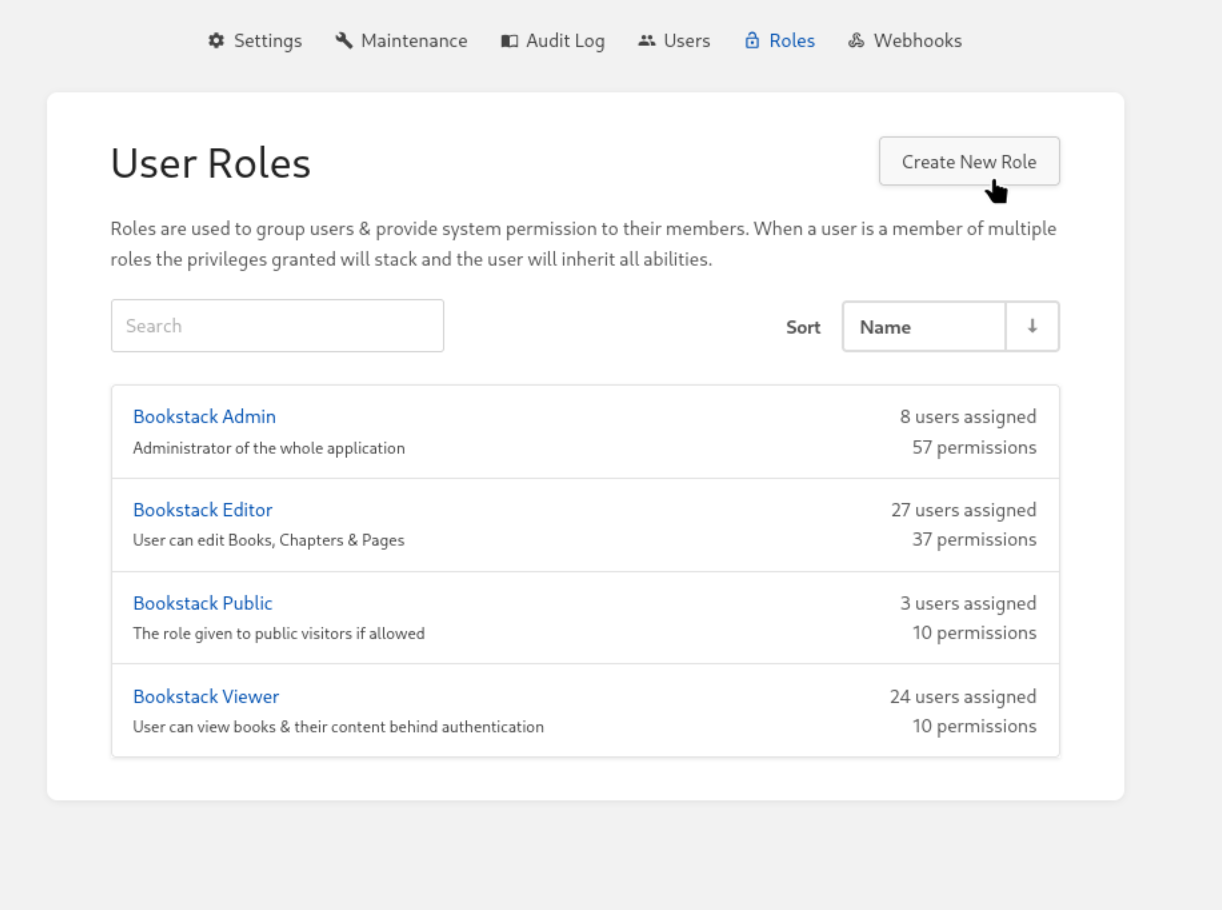Click 'User can edit Books, Chapters & Pages'
Viewport: 1222px width, 910px height.
(x=269, y=540)
